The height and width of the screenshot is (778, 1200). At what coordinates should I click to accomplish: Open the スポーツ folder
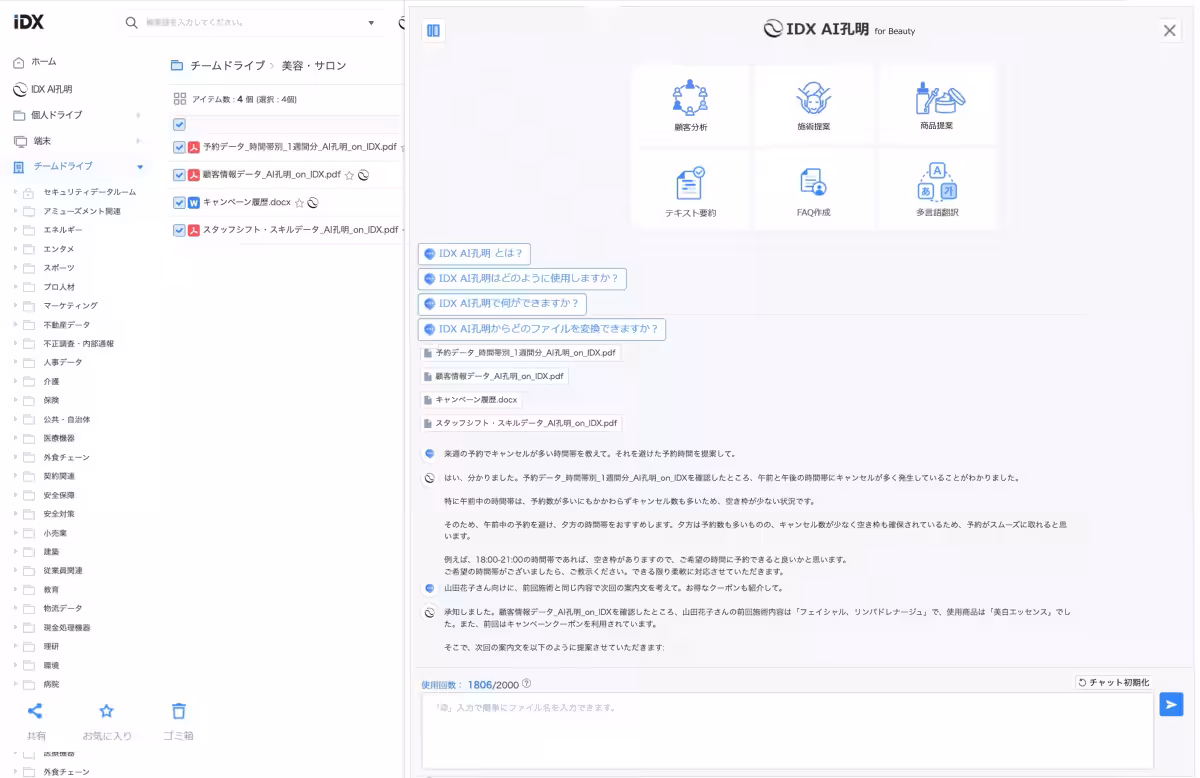coord(59,268)
